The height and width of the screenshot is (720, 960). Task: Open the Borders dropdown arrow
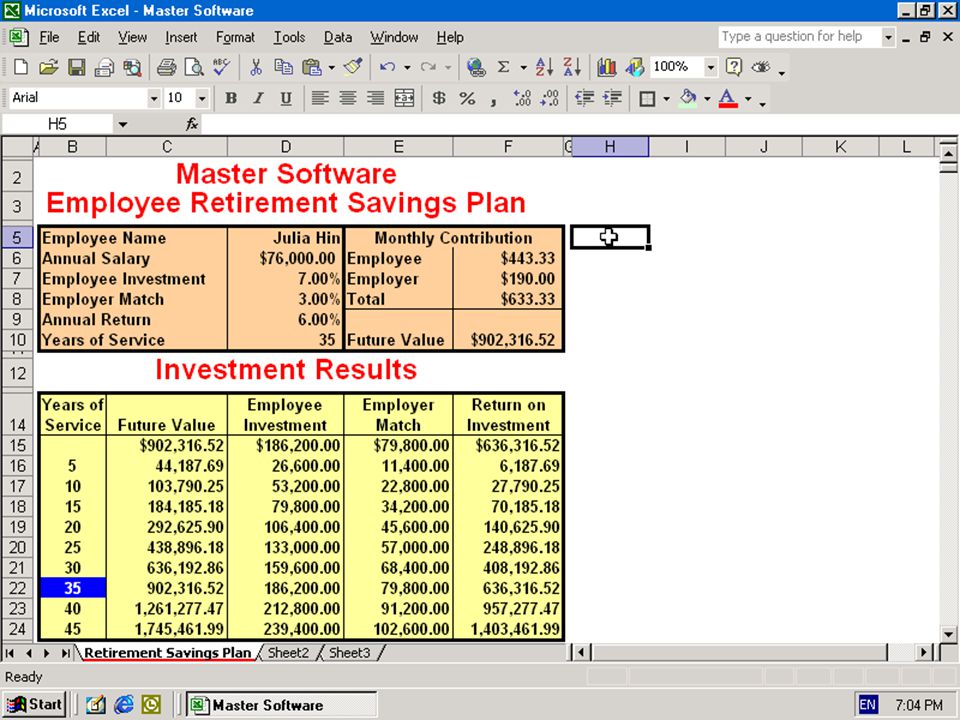[666, 98]
